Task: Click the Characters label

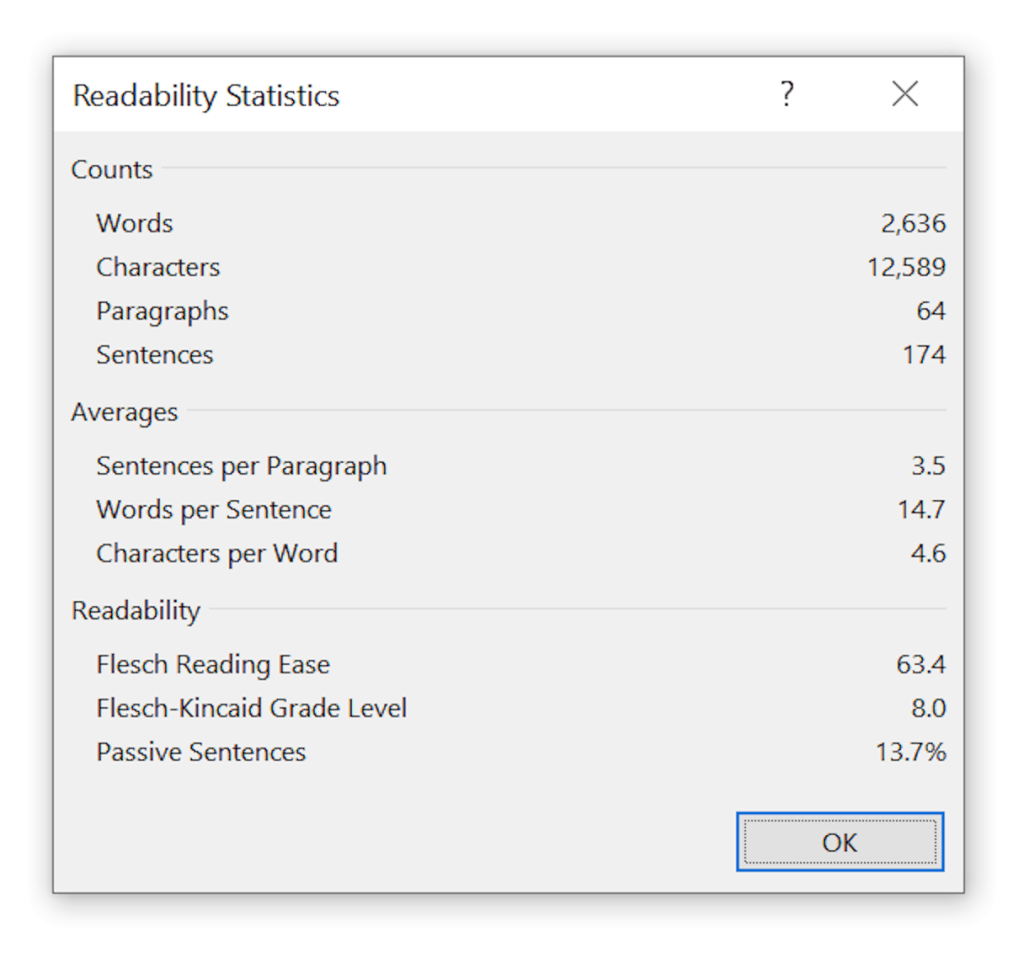Action: (158, 267)
